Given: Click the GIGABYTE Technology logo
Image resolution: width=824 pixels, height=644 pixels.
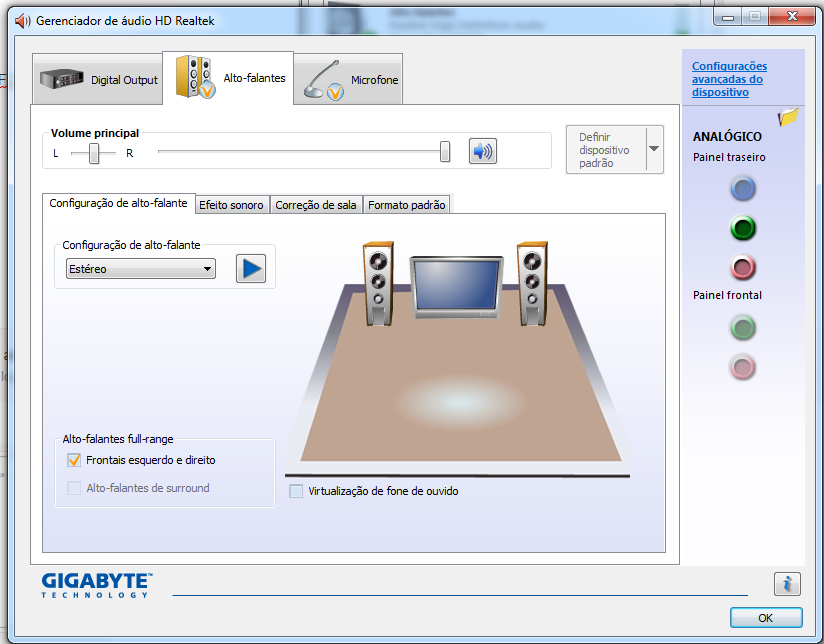Looking at the screenshot, I should (x=97, y=585).
